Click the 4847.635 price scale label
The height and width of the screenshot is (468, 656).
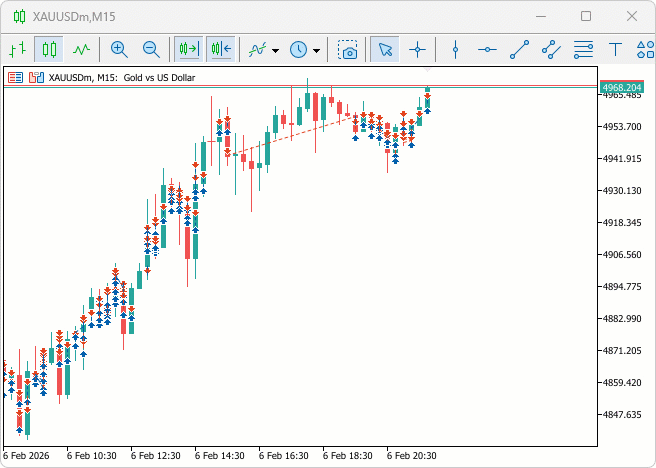[622, 414]
